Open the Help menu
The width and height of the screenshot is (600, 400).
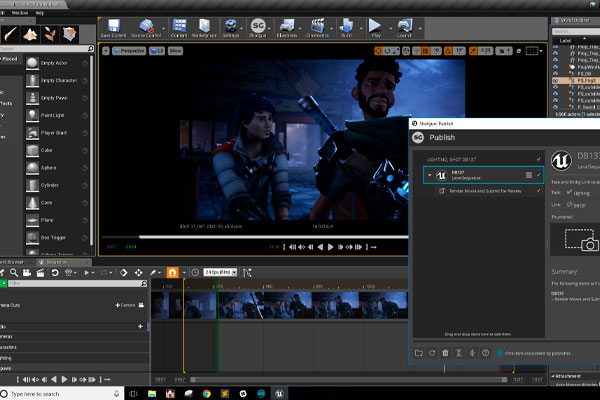(40, 13)
